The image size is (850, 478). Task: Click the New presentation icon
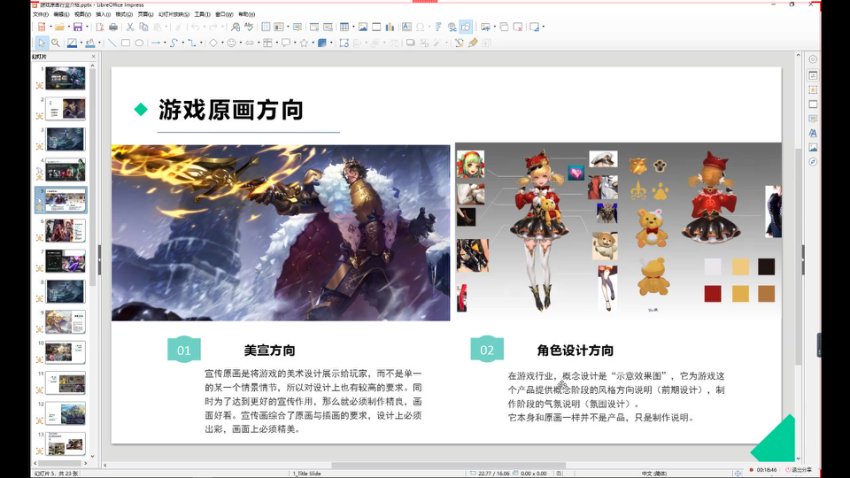(x=42, y=27)
